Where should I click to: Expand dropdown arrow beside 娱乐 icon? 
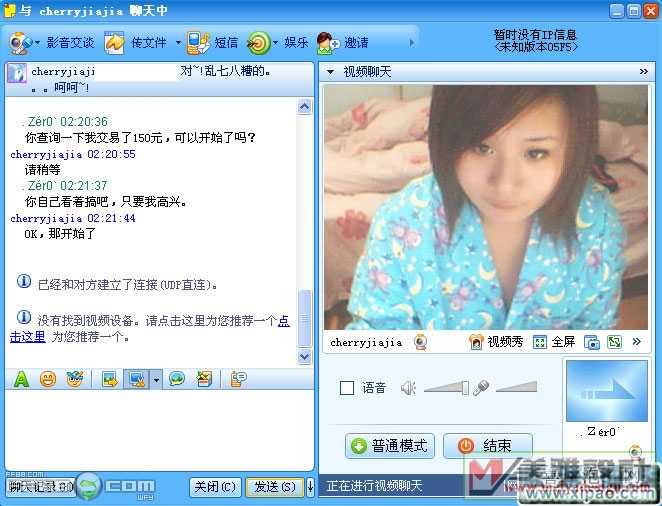coord(276,43)
